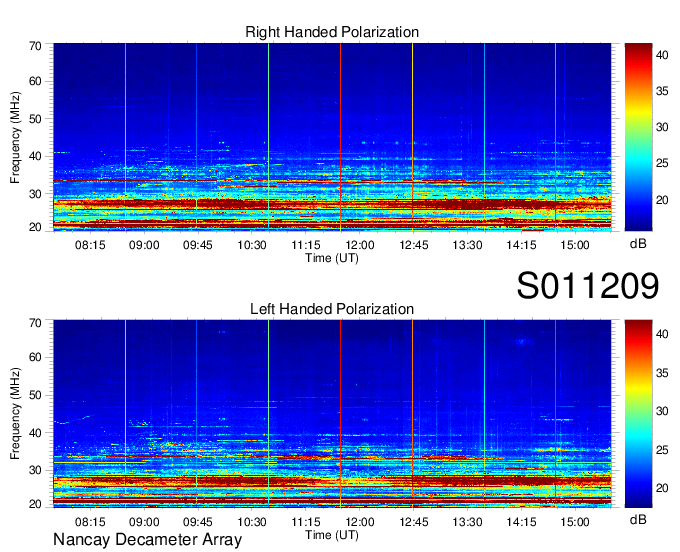Click the "dB" label under the Right Handed colorbar
680x552 pixels.
click(638, 244)
